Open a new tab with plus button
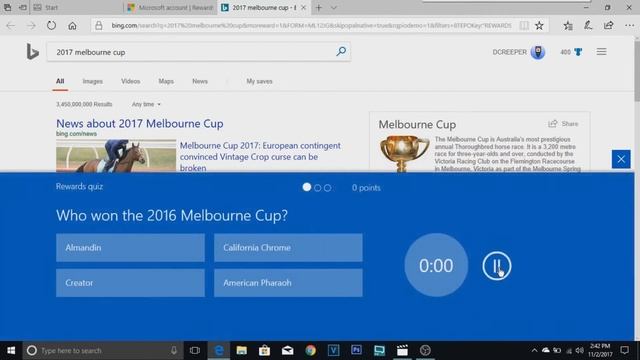The image size is (640, 360). pyautogui.click(x=319, y=7)
